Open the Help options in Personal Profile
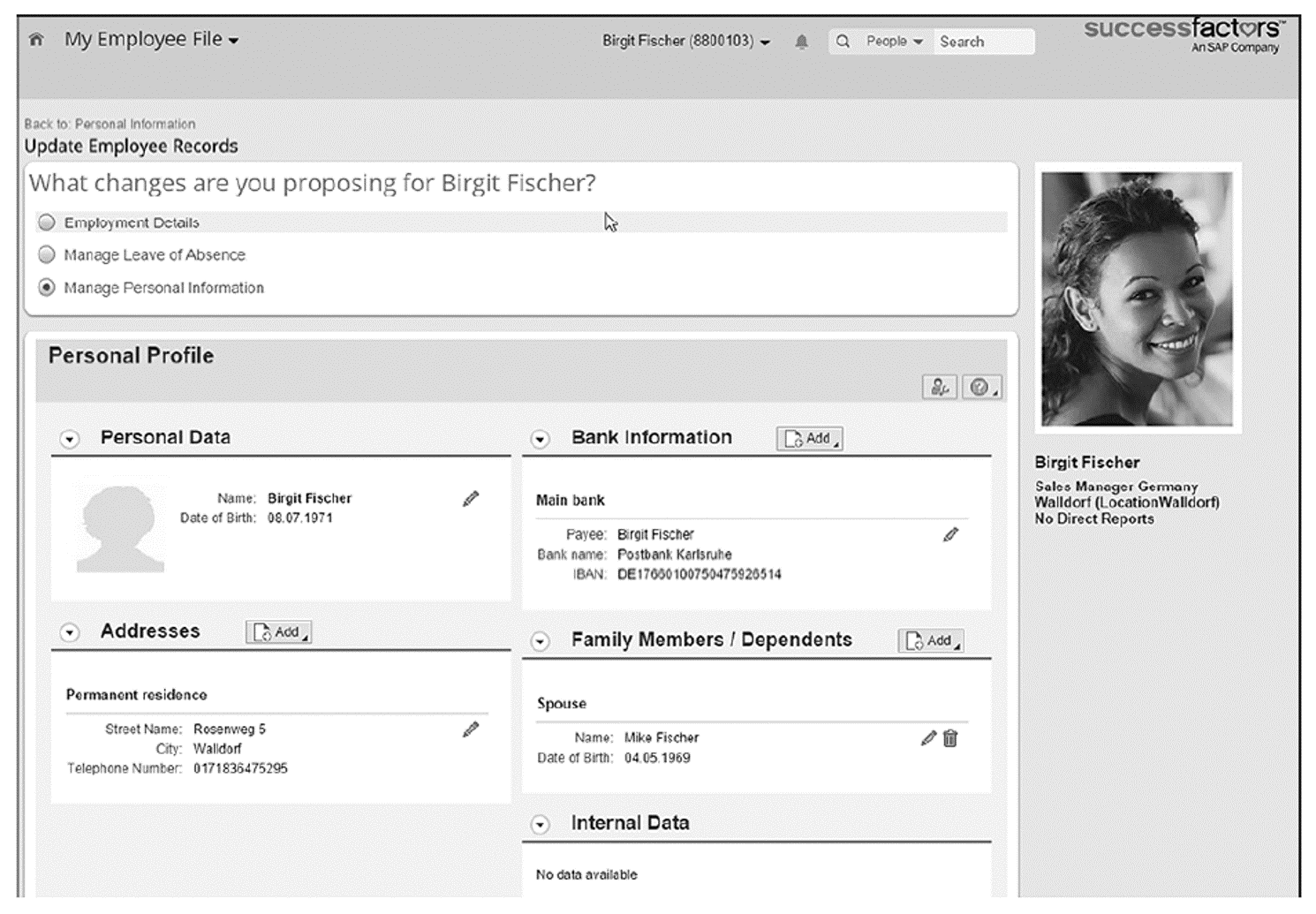The height and width of the screenshot is (914, 1316). tap(980, 386)
